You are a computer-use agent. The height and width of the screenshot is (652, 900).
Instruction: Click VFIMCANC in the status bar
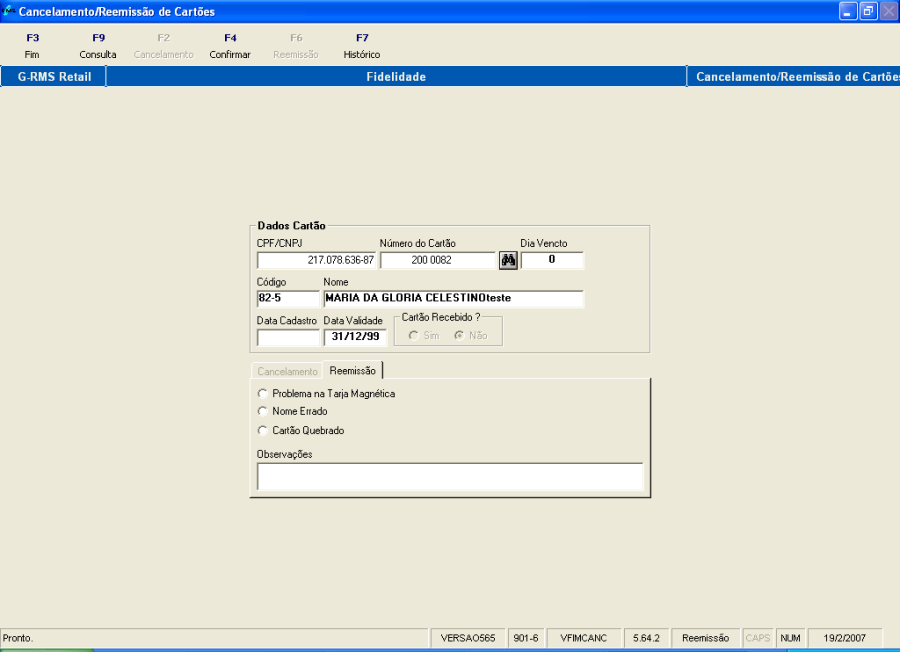pyautogui.click(x=583, y=638)
